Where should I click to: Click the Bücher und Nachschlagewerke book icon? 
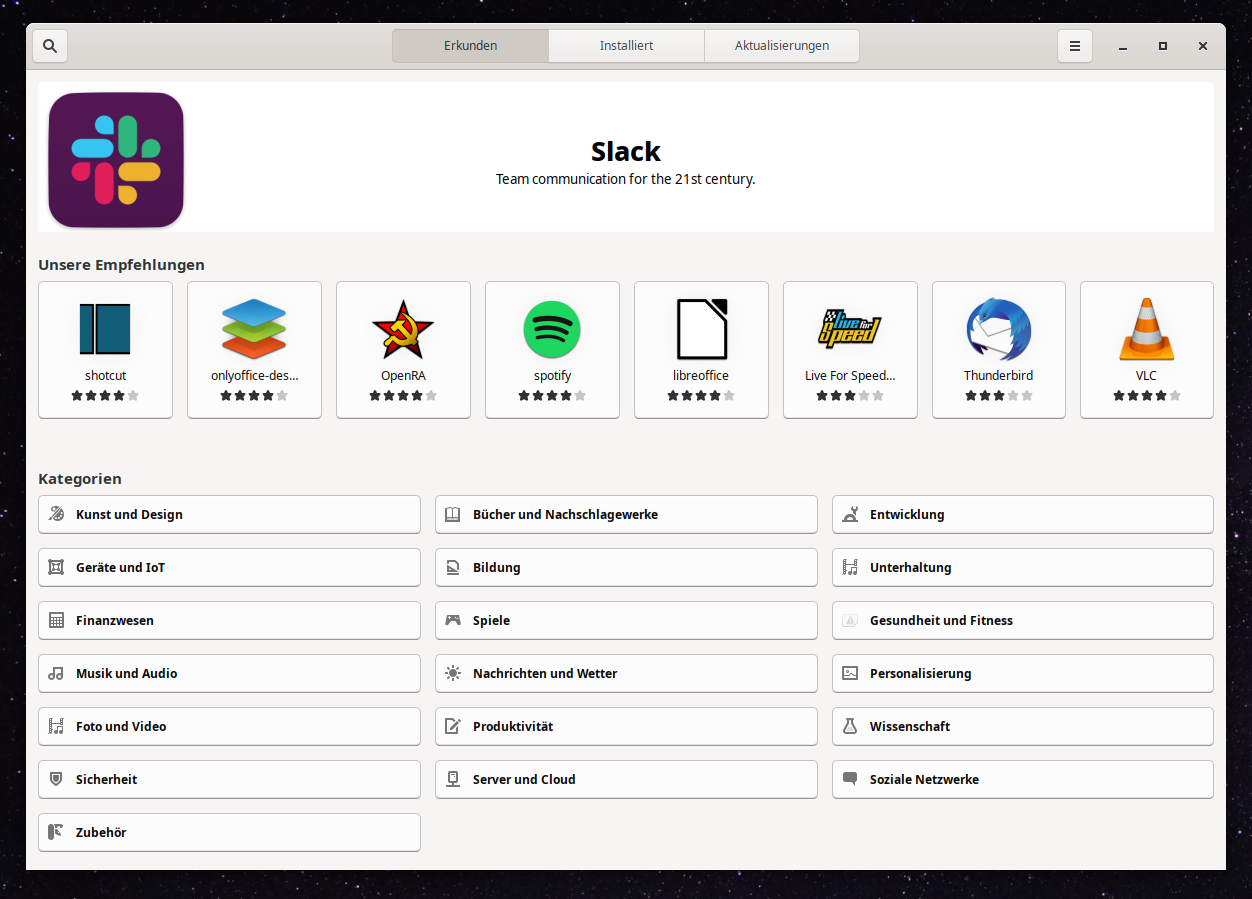tap(453, 514)
